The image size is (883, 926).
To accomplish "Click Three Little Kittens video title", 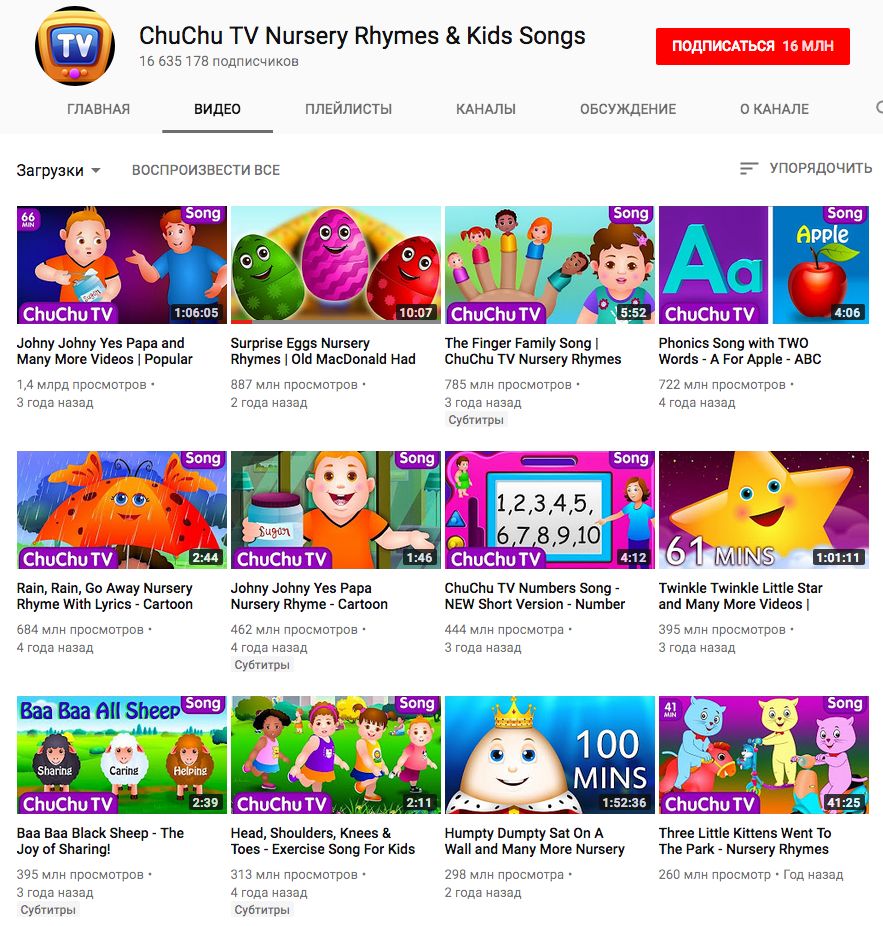I will point(745,841).
